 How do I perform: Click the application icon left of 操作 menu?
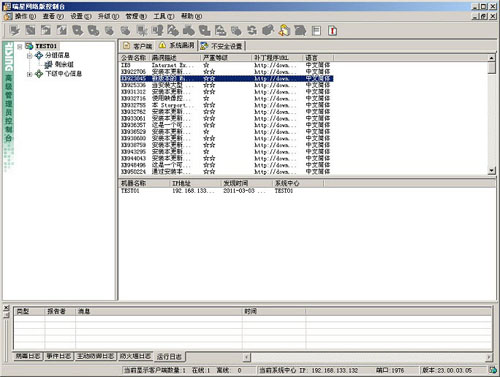(8, 16)
